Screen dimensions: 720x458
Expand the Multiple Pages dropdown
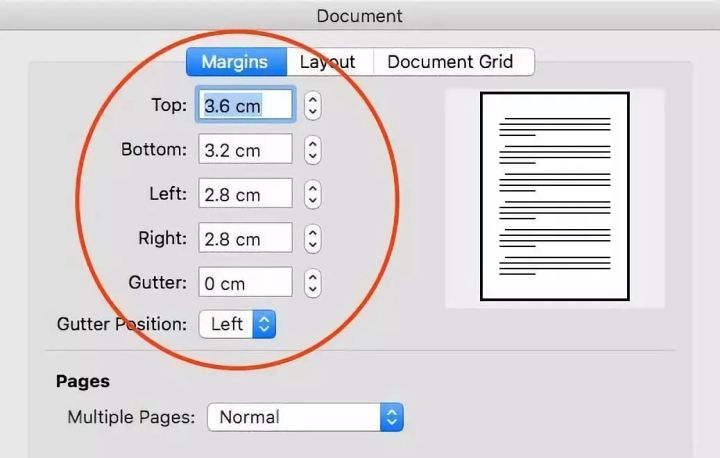(305, 417)
